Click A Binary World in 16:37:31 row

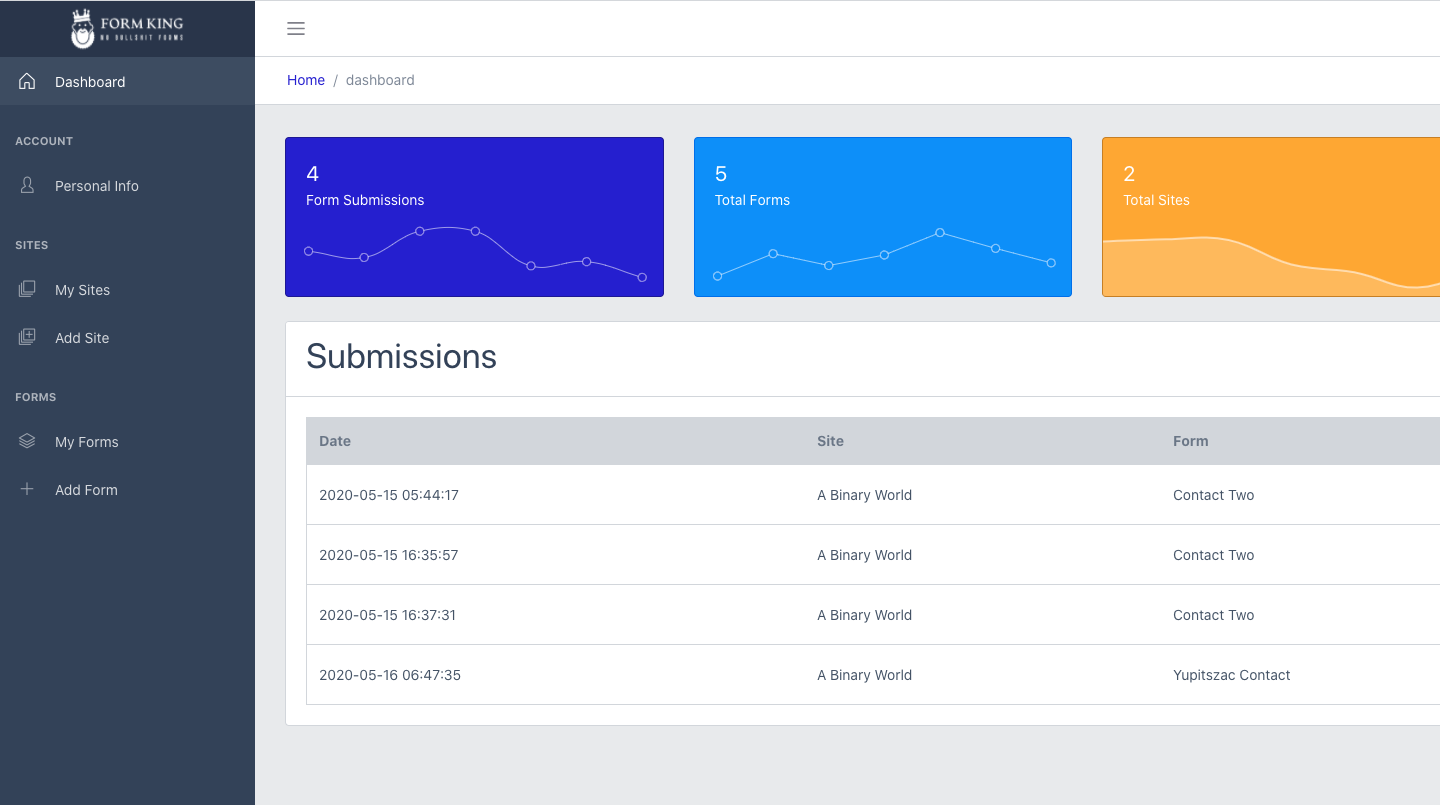(x=864, y=615)
